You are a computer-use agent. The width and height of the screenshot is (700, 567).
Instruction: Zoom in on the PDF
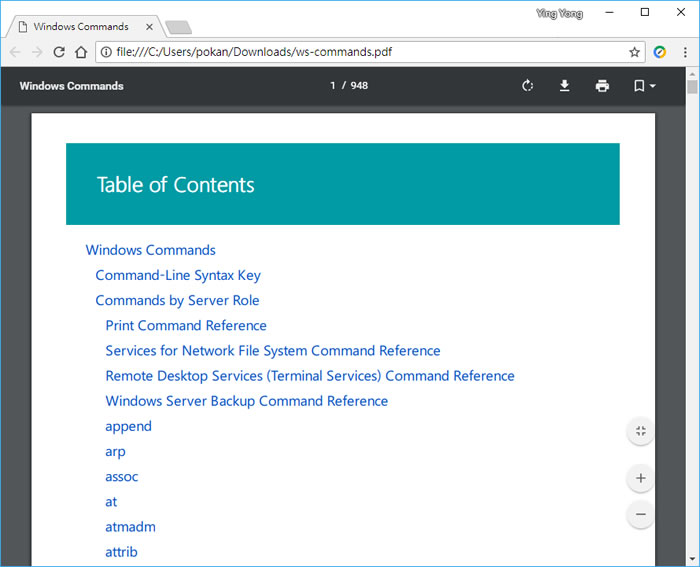point(640,479)
